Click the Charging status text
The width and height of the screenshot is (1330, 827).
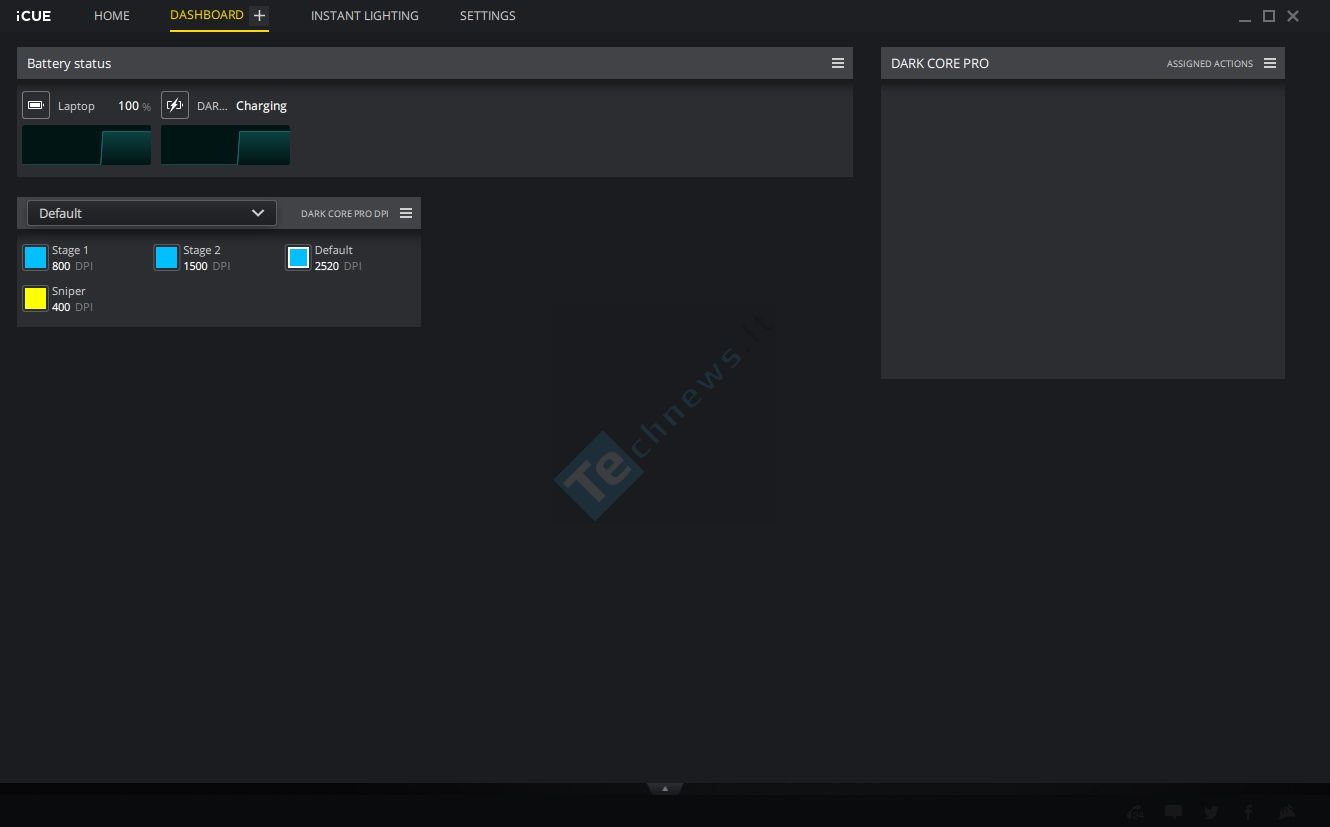[261, 106]
